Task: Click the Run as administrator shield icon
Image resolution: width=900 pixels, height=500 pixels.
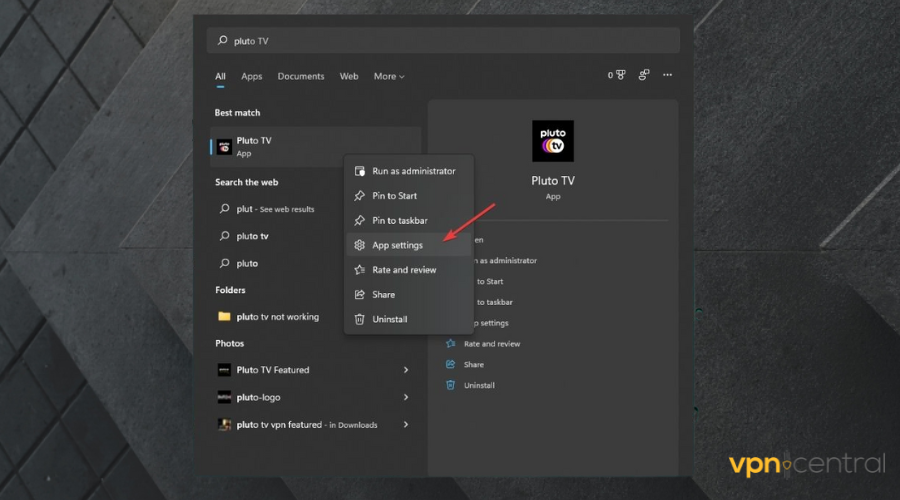Action: coord(360,171)
